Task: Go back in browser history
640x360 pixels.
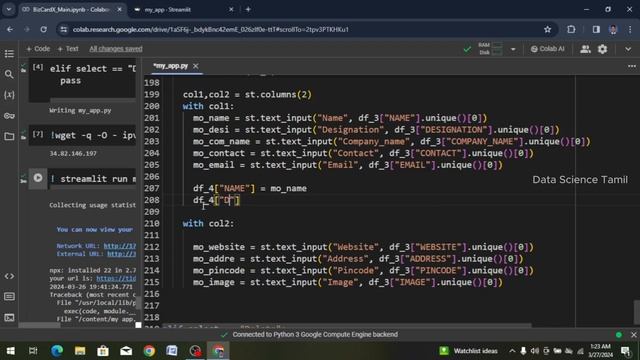Action: pos(10,29)
